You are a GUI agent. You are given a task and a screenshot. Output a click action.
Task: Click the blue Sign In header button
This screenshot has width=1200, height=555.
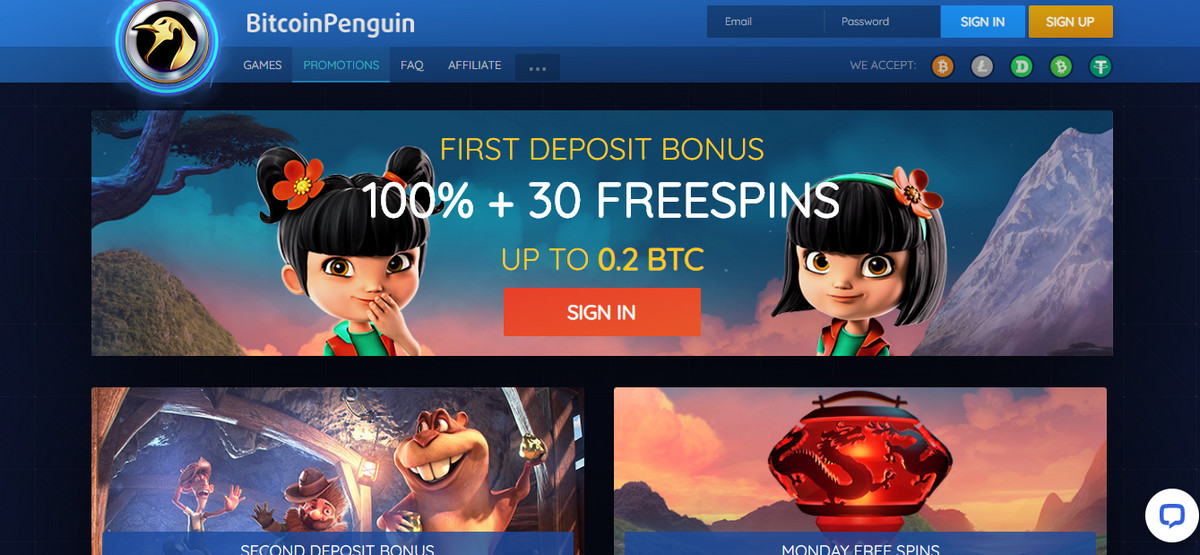tap(983, 21)
